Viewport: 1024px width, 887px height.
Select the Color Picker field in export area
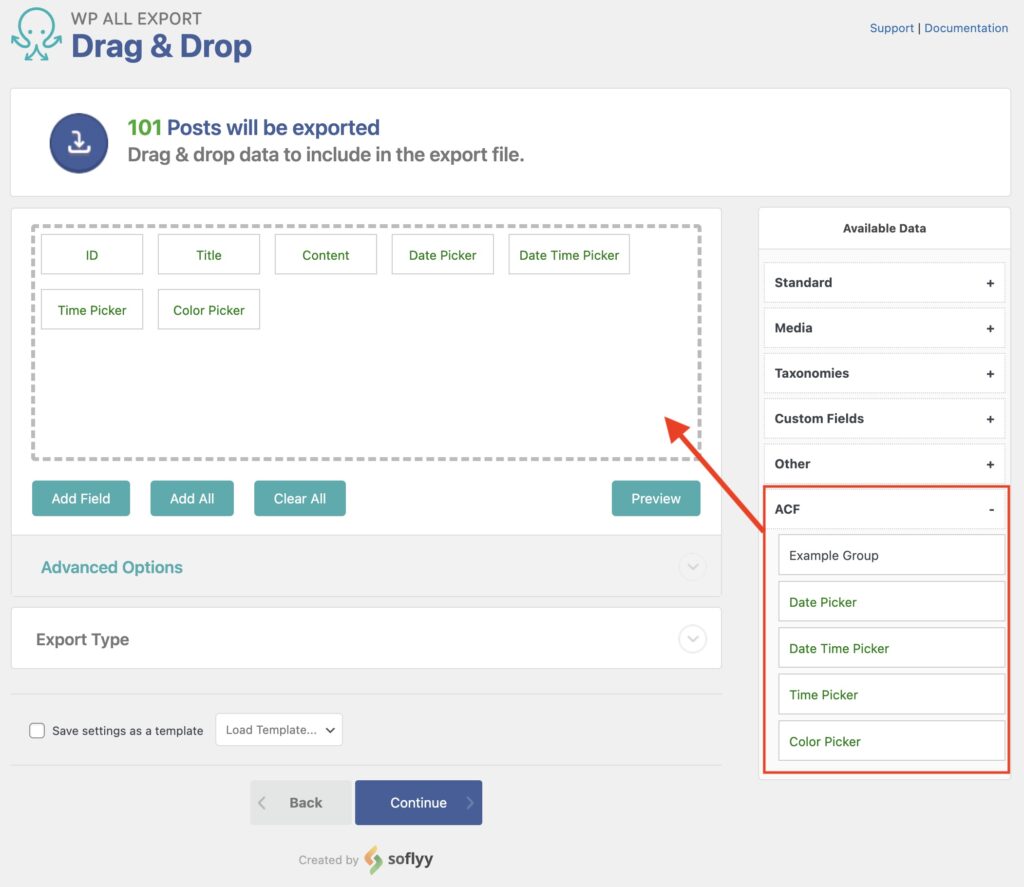click(x=208, y=310)
